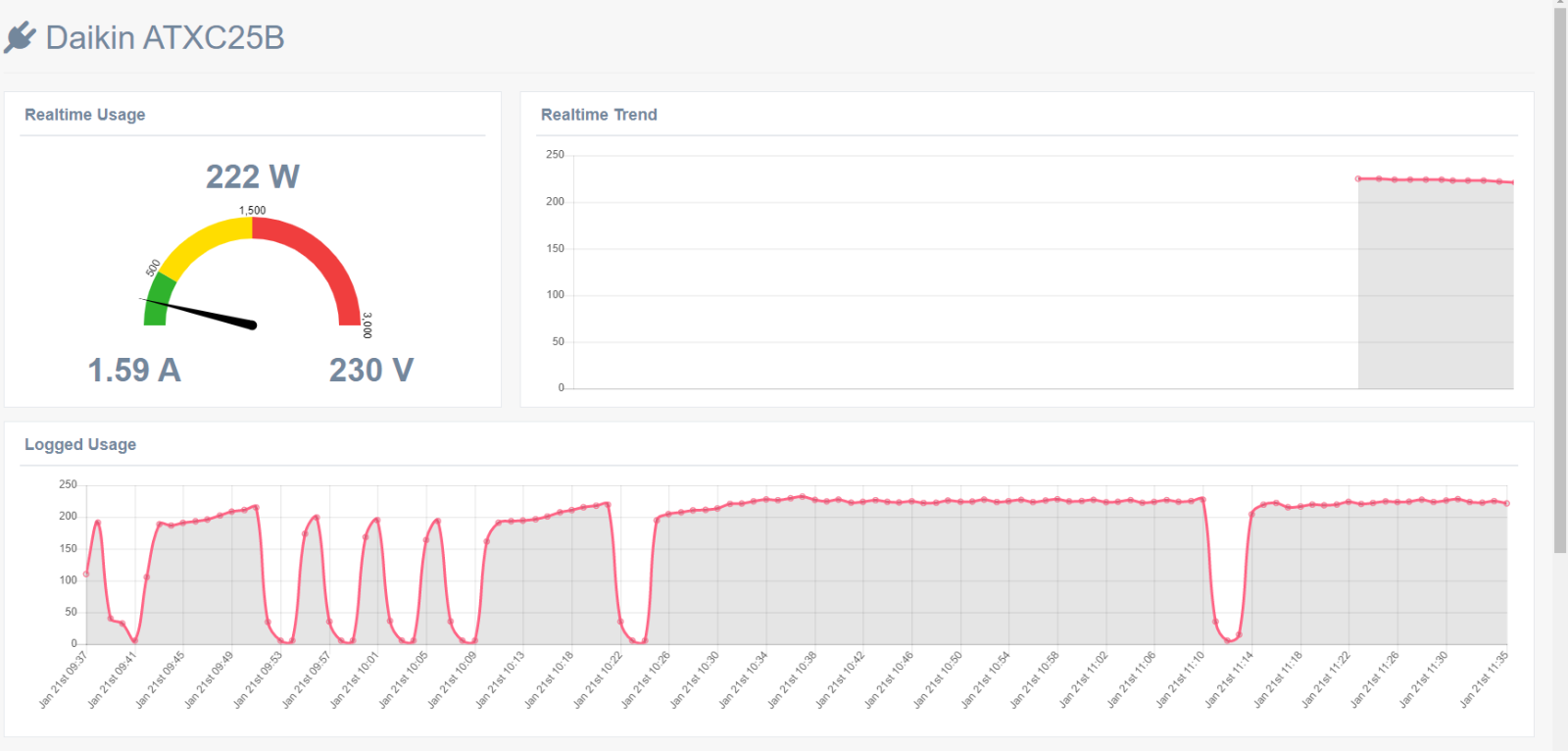The width and height of the screenshot is (1568, 751).
Task: Click the 1,500 label on the gauge
Action: (x=253, y=210)
